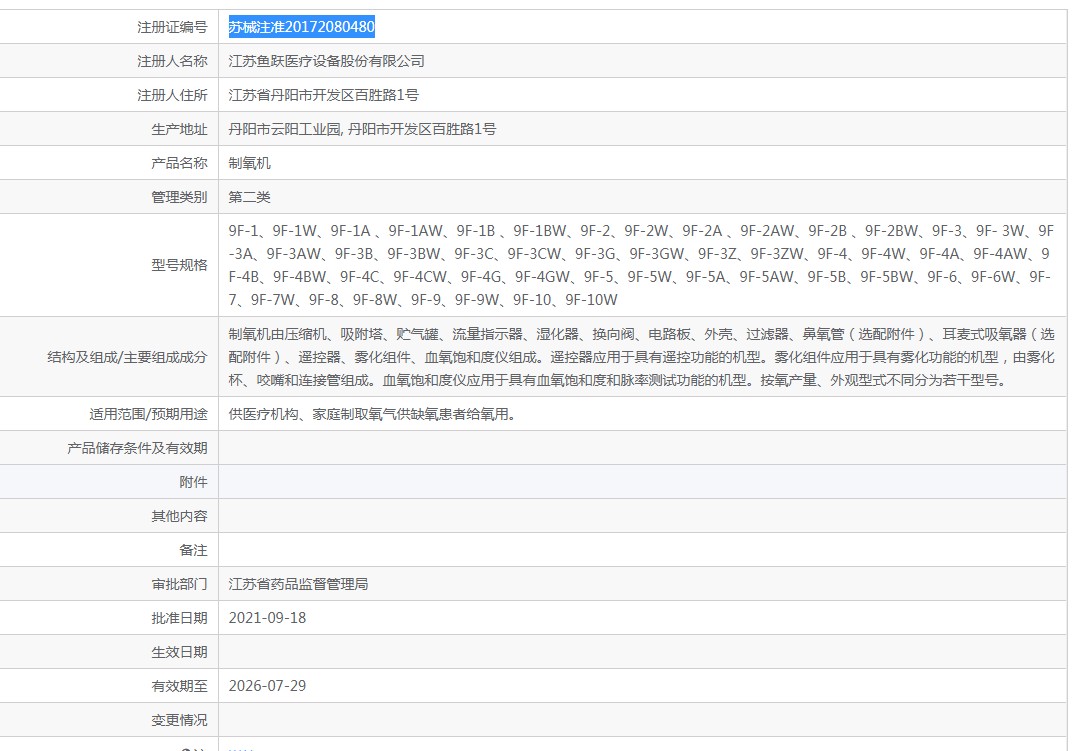
Task: Click intended use text 供医疗机构、家庭制取氧气
Action: coord(373,414)
